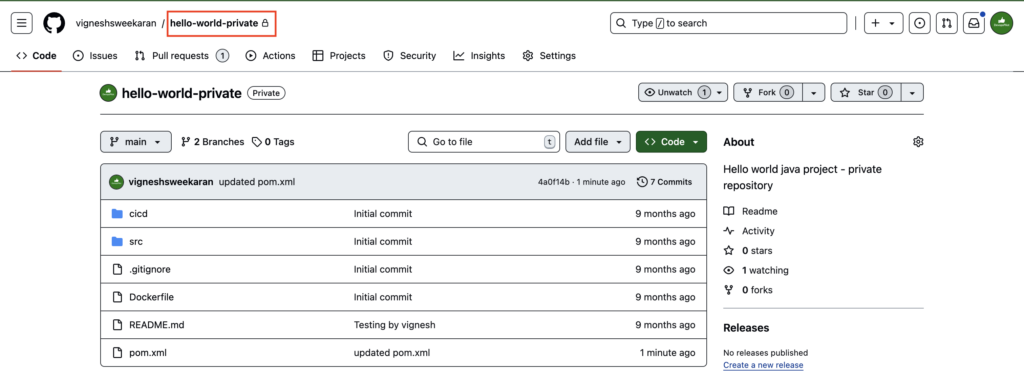Go to GitHub home via Octocat logo
Screen dimensions: 1024x377
(x=54, y=24)
